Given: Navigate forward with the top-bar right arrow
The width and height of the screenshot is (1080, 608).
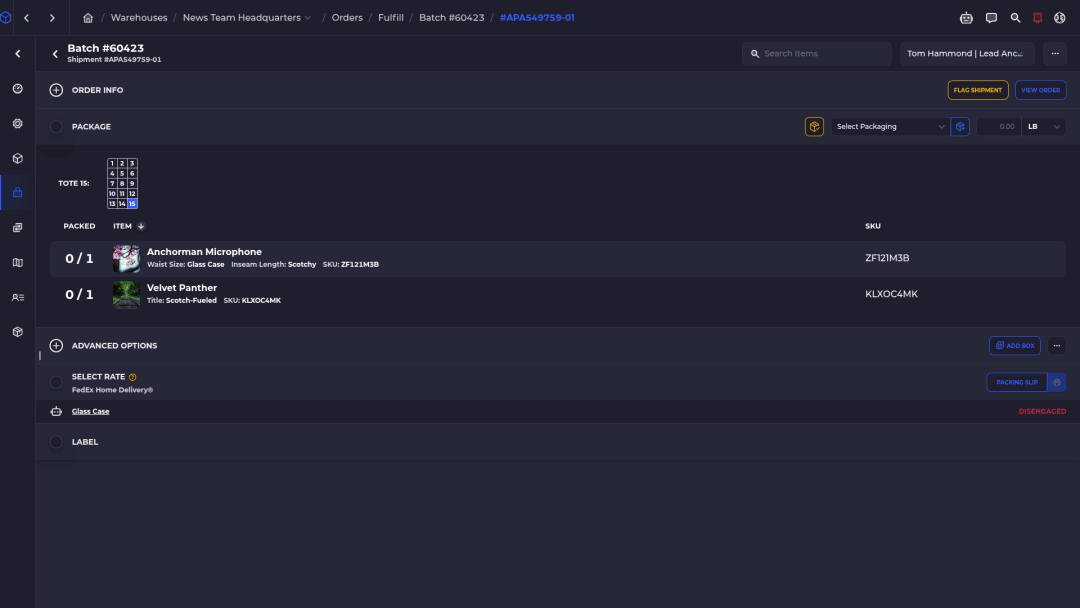Looking at the screenshot, I should [52, 18].
